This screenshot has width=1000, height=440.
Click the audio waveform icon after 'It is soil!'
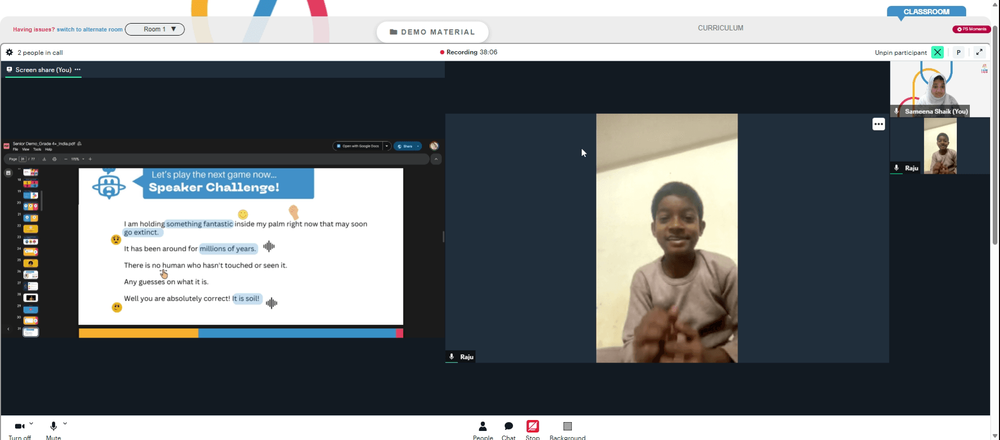[x=271, y=302]
